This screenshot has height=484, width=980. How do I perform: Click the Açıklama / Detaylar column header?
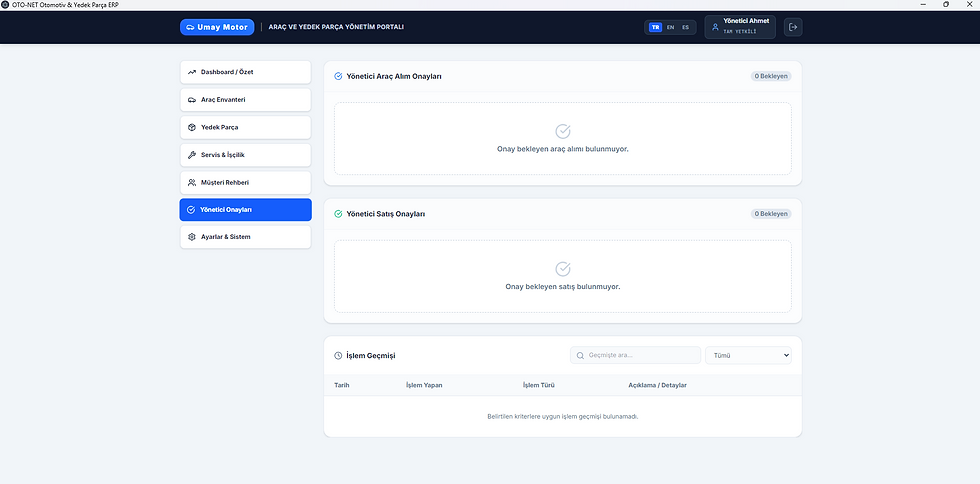[658, 385]
